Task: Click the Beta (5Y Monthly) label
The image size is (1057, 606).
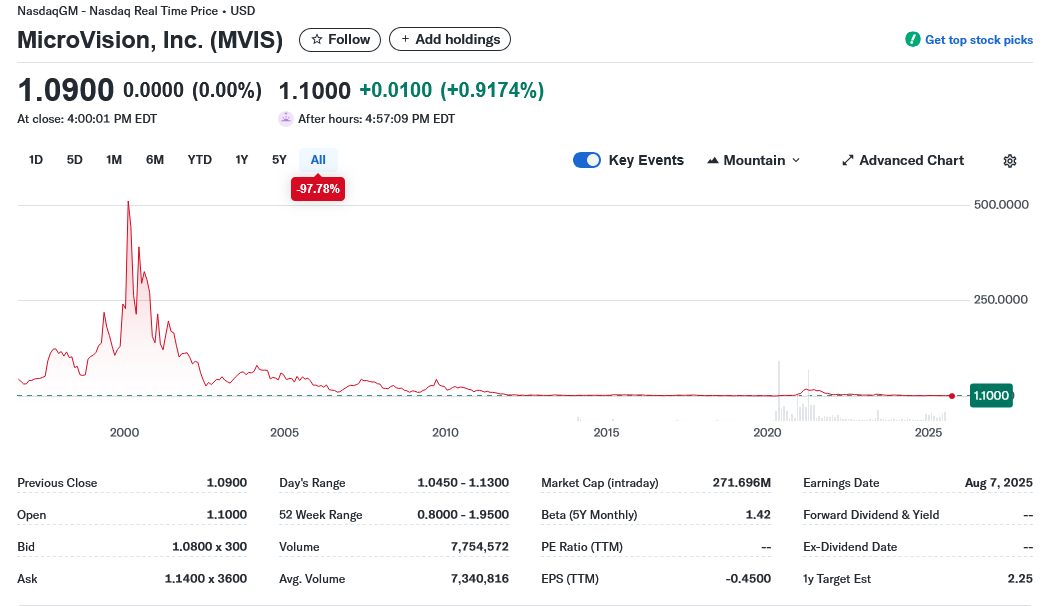Action: [589, 515]
